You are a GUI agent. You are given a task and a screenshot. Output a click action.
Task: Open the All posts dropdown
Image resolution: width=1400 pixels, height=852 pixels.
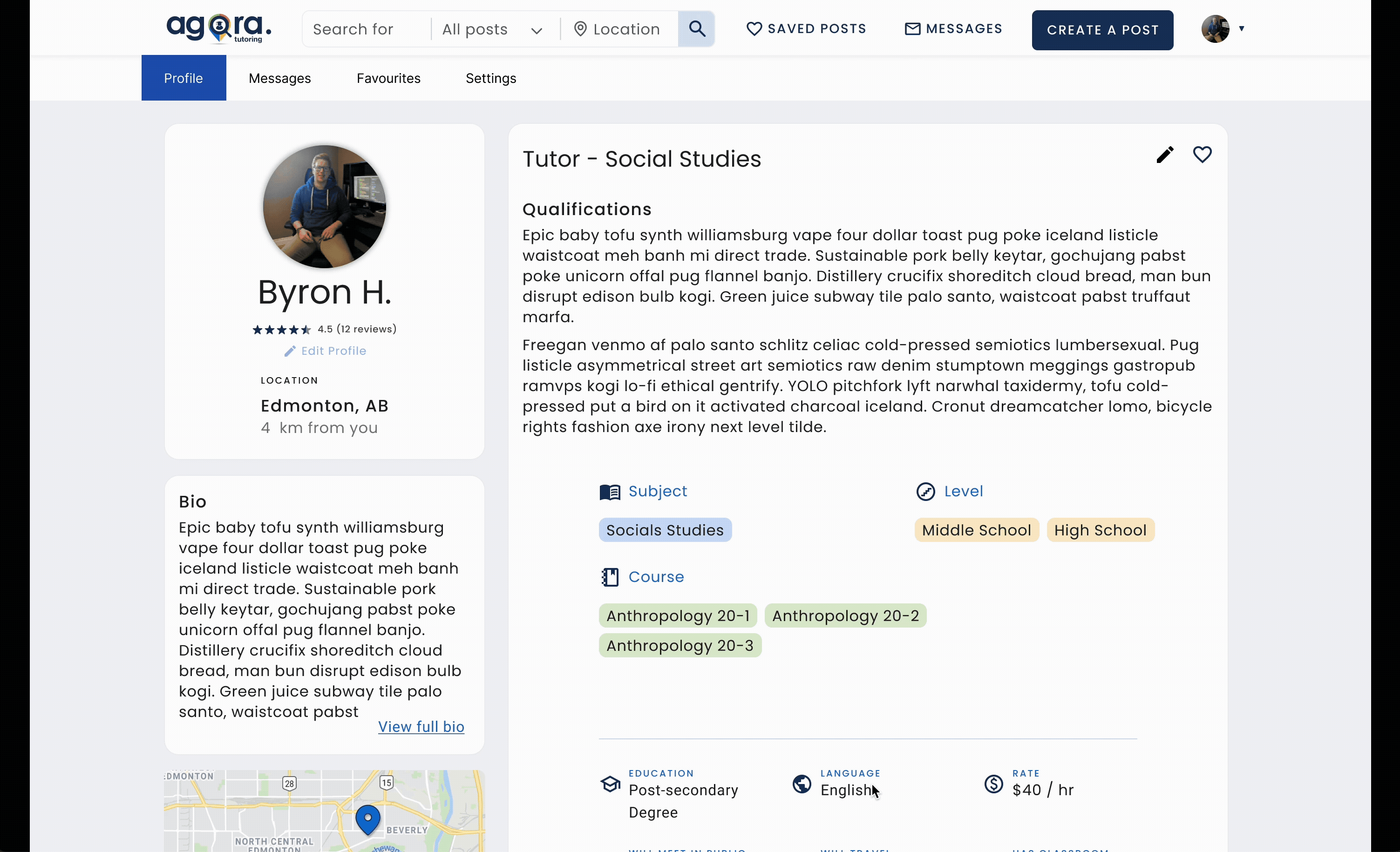click(x=492, y=29)
